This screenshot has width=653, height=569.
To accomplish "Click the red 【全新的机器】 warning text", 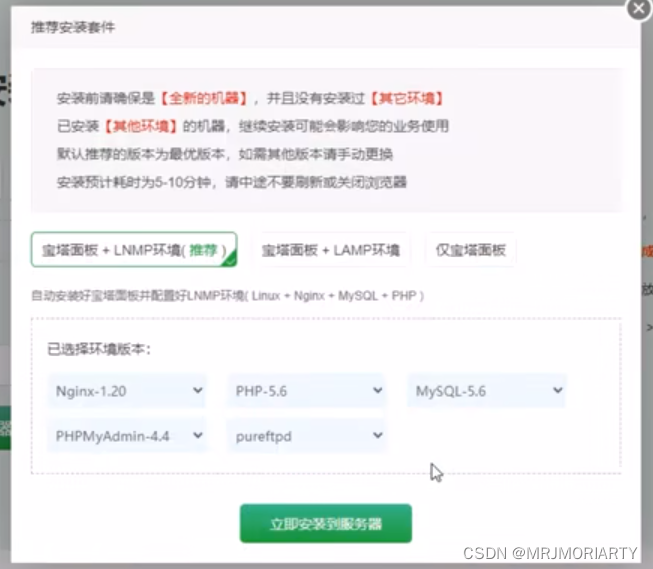I will (204, 98).
